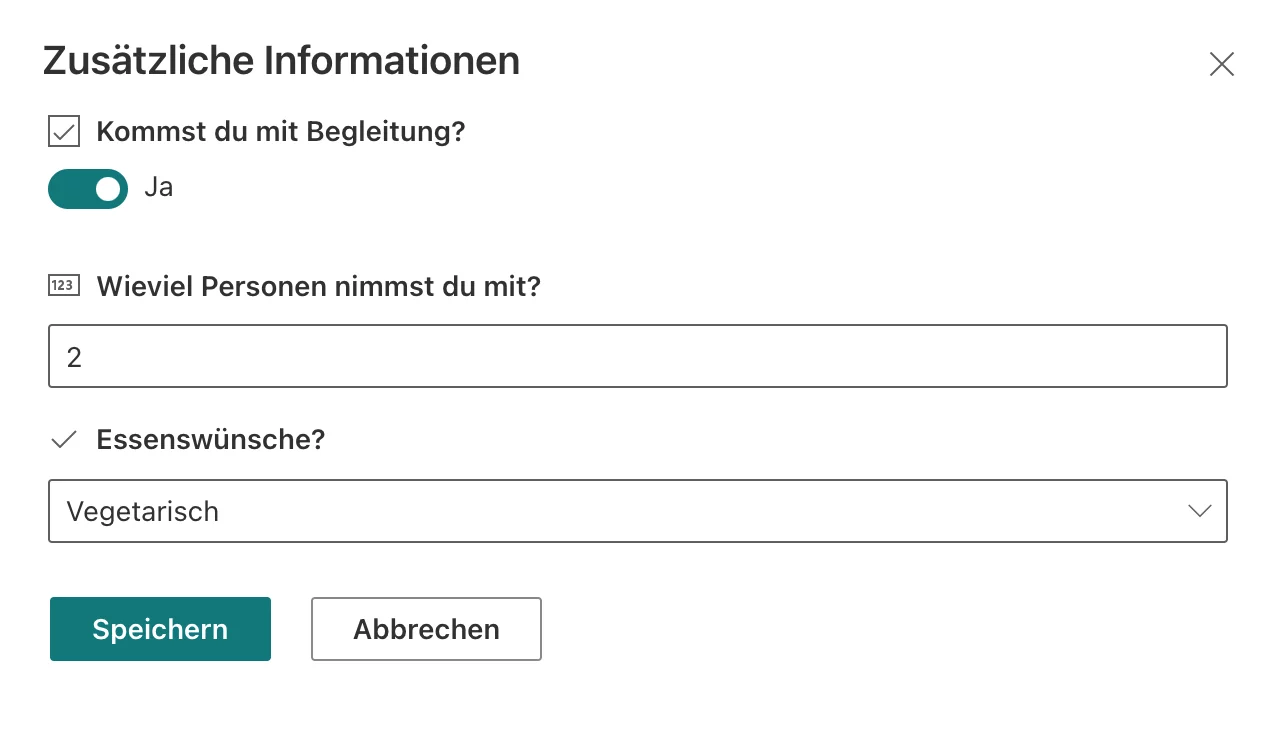Click the Essenswünsche question label
This screenshot has width=1280, height=750.
pyautogui.click(x=211, y=439)
